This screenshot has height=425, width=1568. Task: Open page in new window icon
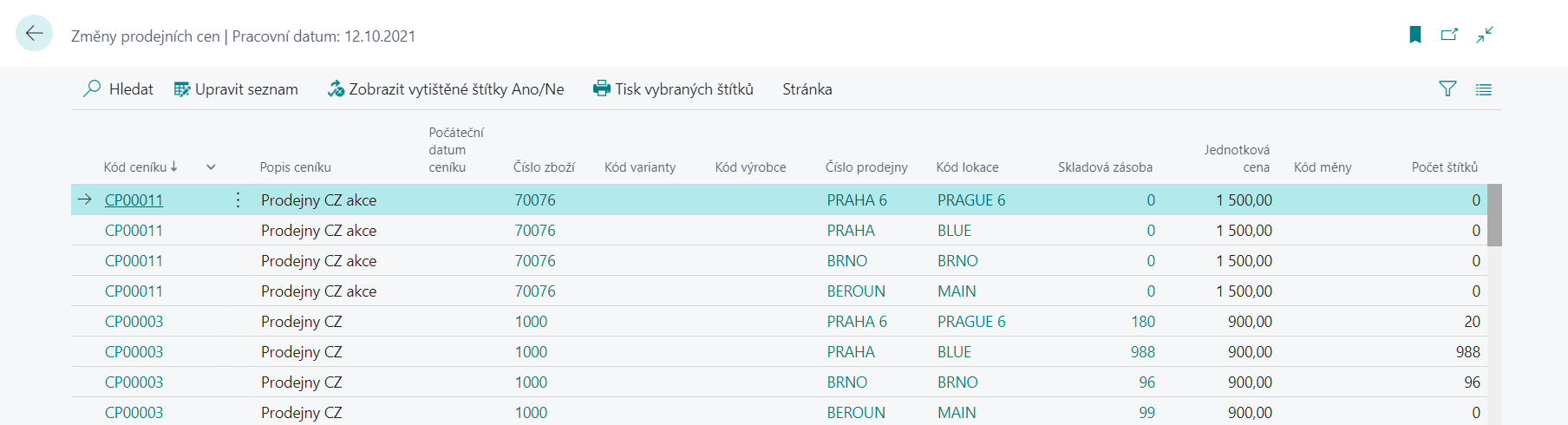[1449, 35]
